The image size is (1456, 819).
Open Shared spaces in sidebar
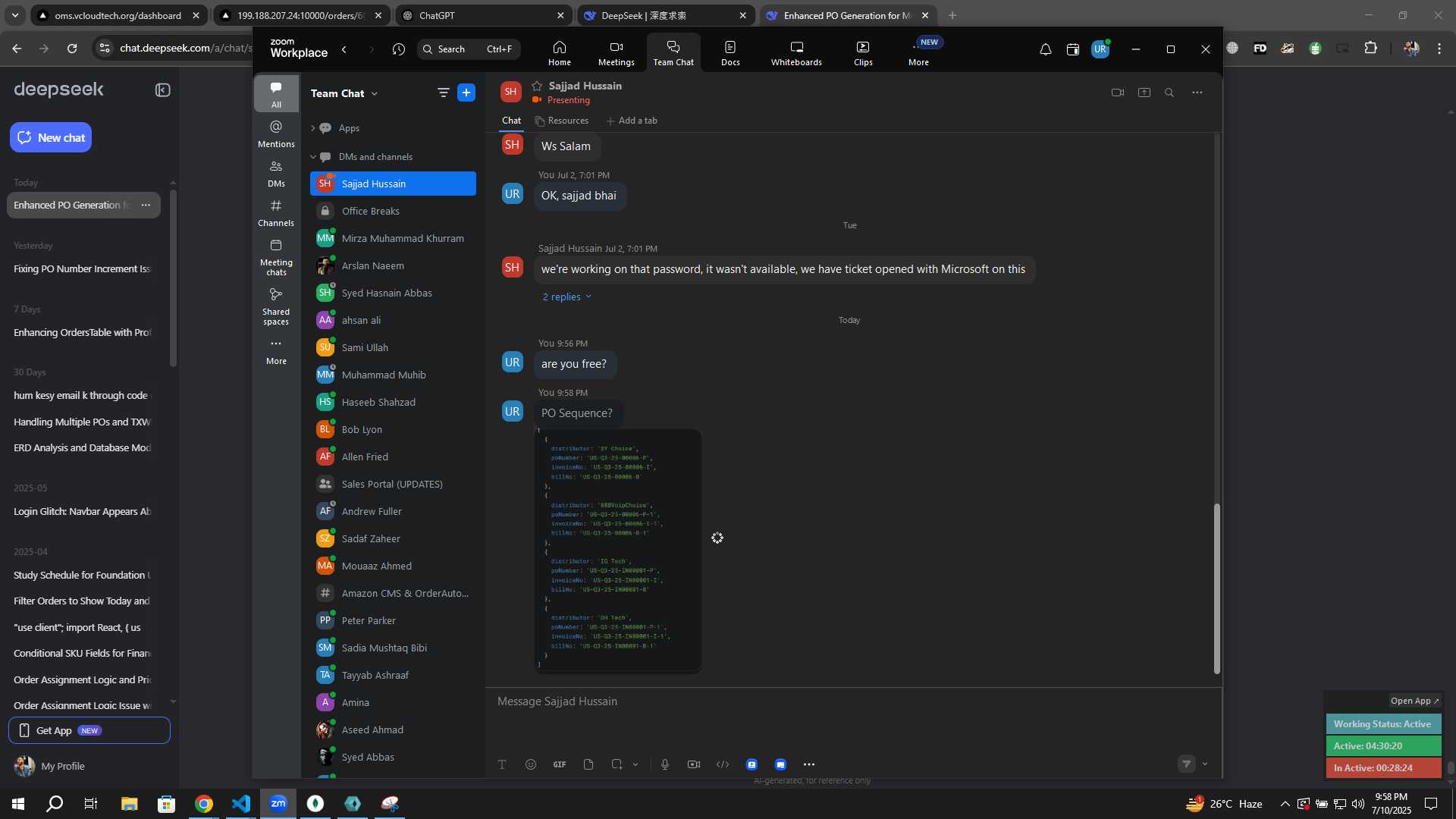point(276,306)
